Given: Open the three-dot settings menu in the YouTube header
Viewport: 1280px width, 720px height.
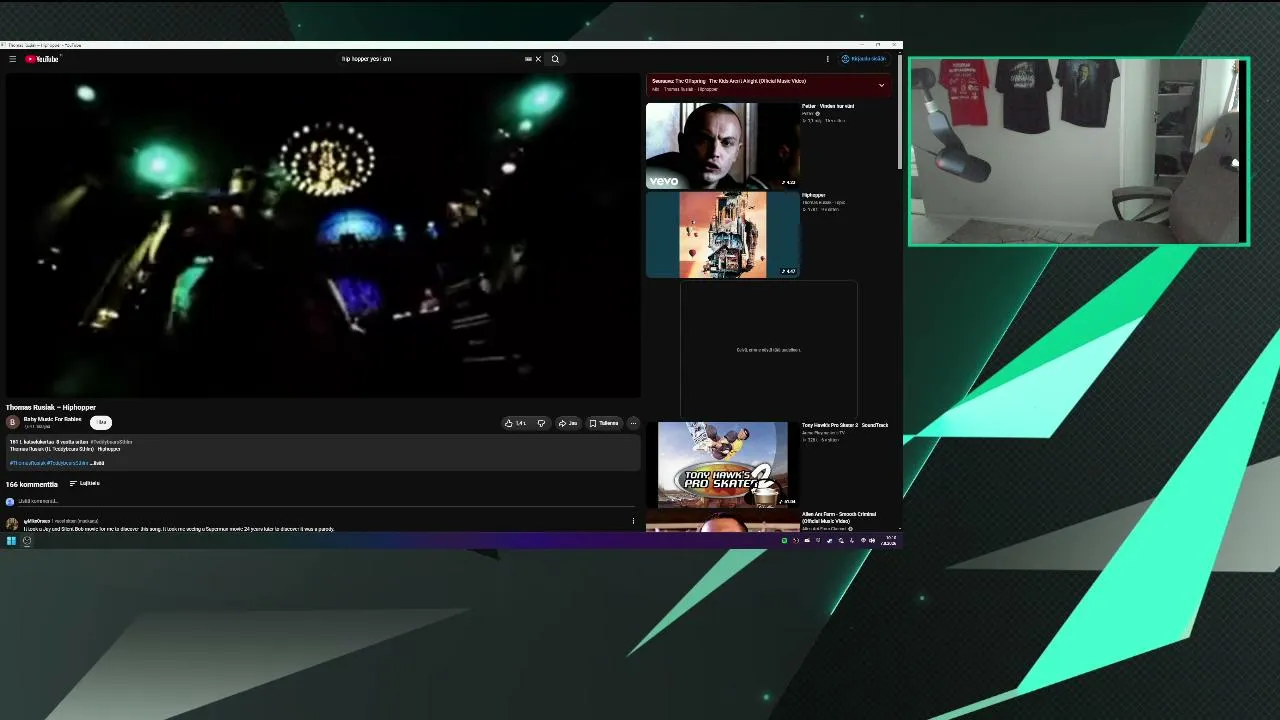Looking at the screenshot, I should (x=827, y=59).
